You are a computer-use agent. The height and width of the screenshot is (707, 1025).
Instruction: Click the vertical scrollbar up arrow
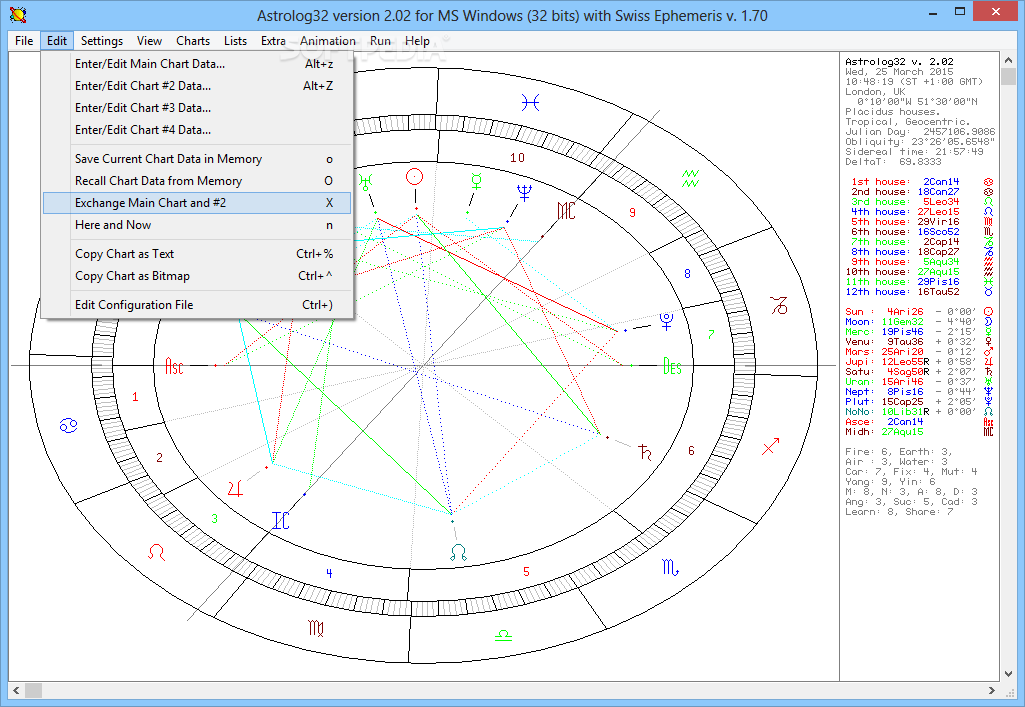click(1008, 60)
